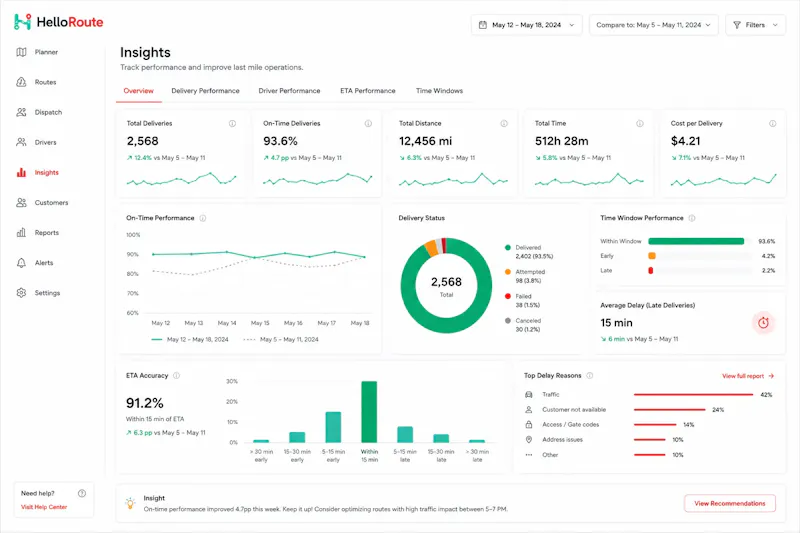Click calendar icon in date range picker
This screenshot has height=533, width=800.
[483, 24]
